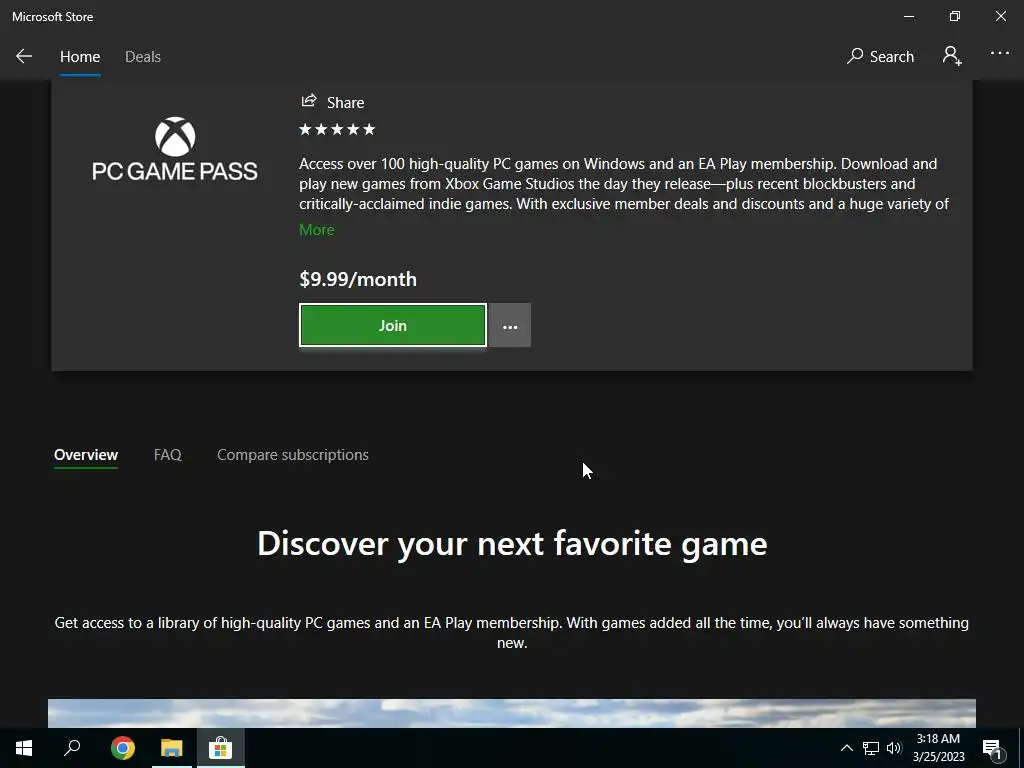Click the $9.99/month price text

pyautogui.click(x=358, y=280)
